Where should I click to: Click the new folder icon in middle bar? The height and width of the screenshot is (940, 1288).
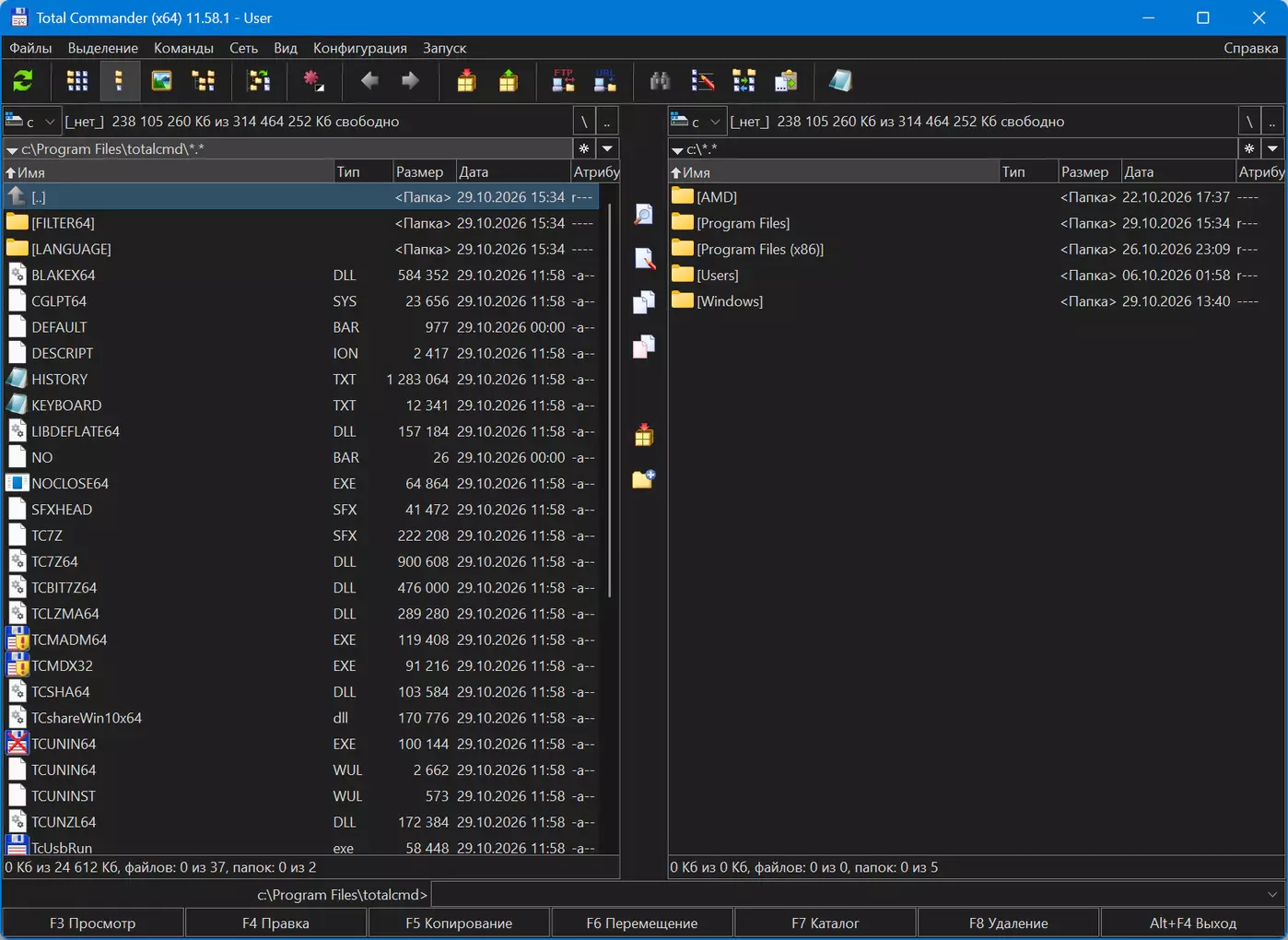tap(644, 479)
